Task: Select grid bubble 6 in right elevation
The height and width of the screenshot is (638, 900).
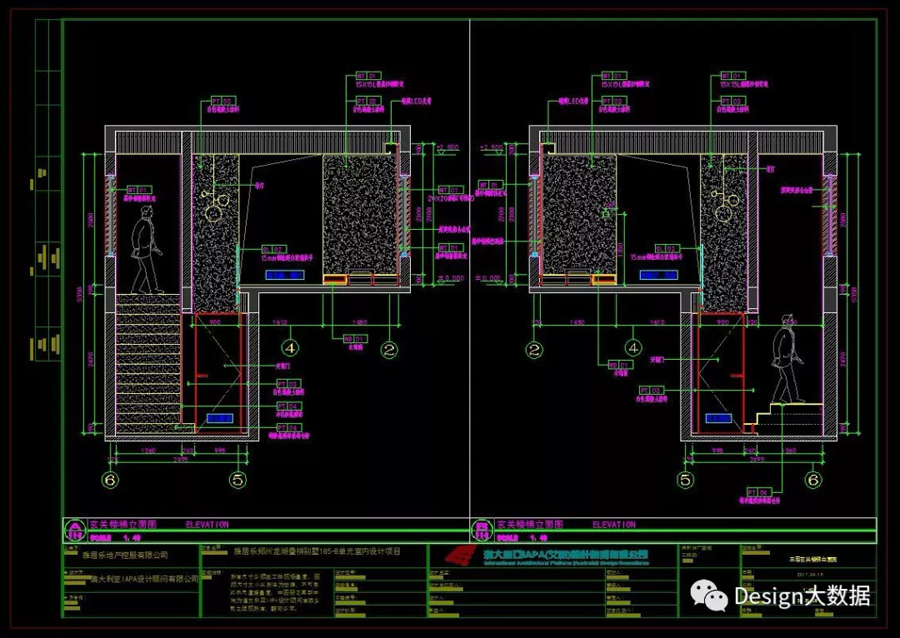Action: click(814, 481)
